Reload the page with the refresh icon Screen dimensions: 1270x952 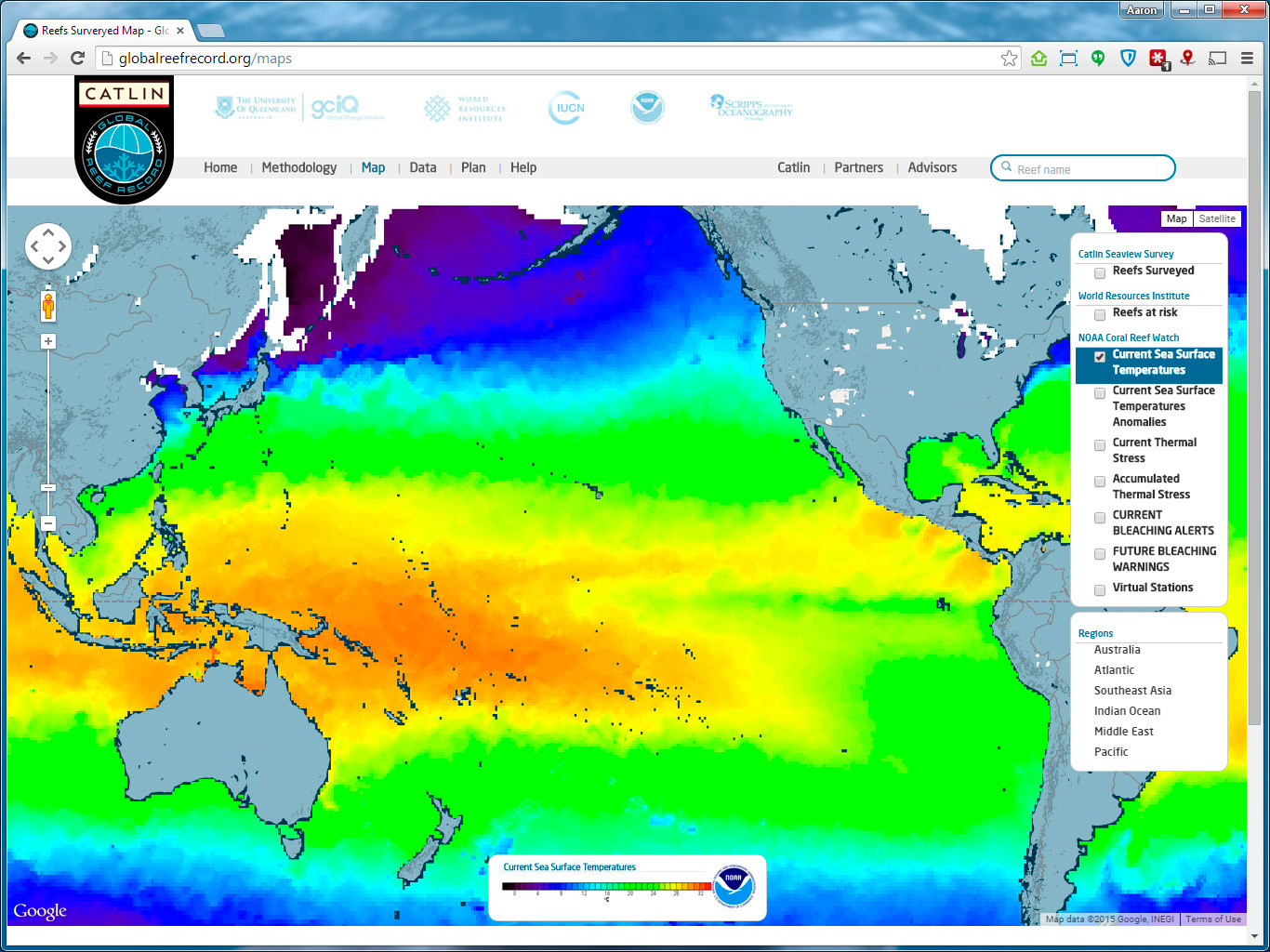tap(78, 58)
